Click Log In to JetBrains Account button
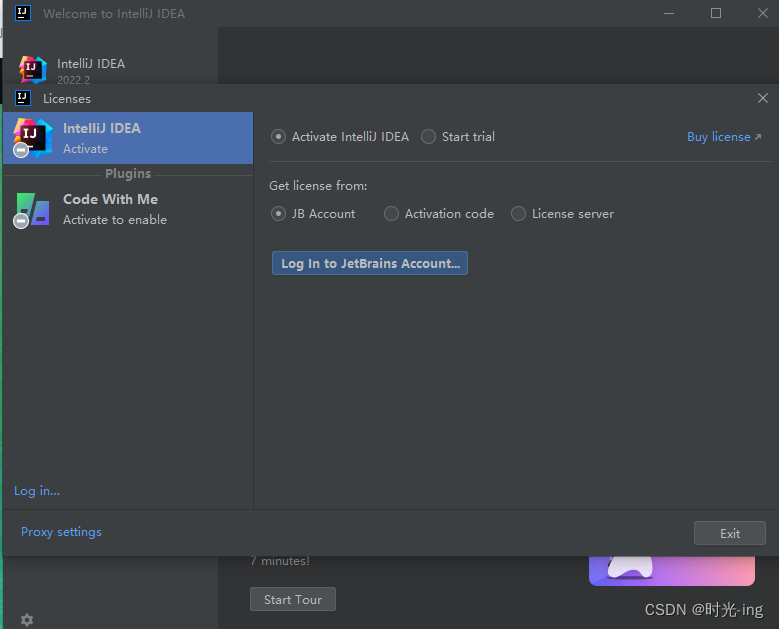 (370, 263)
